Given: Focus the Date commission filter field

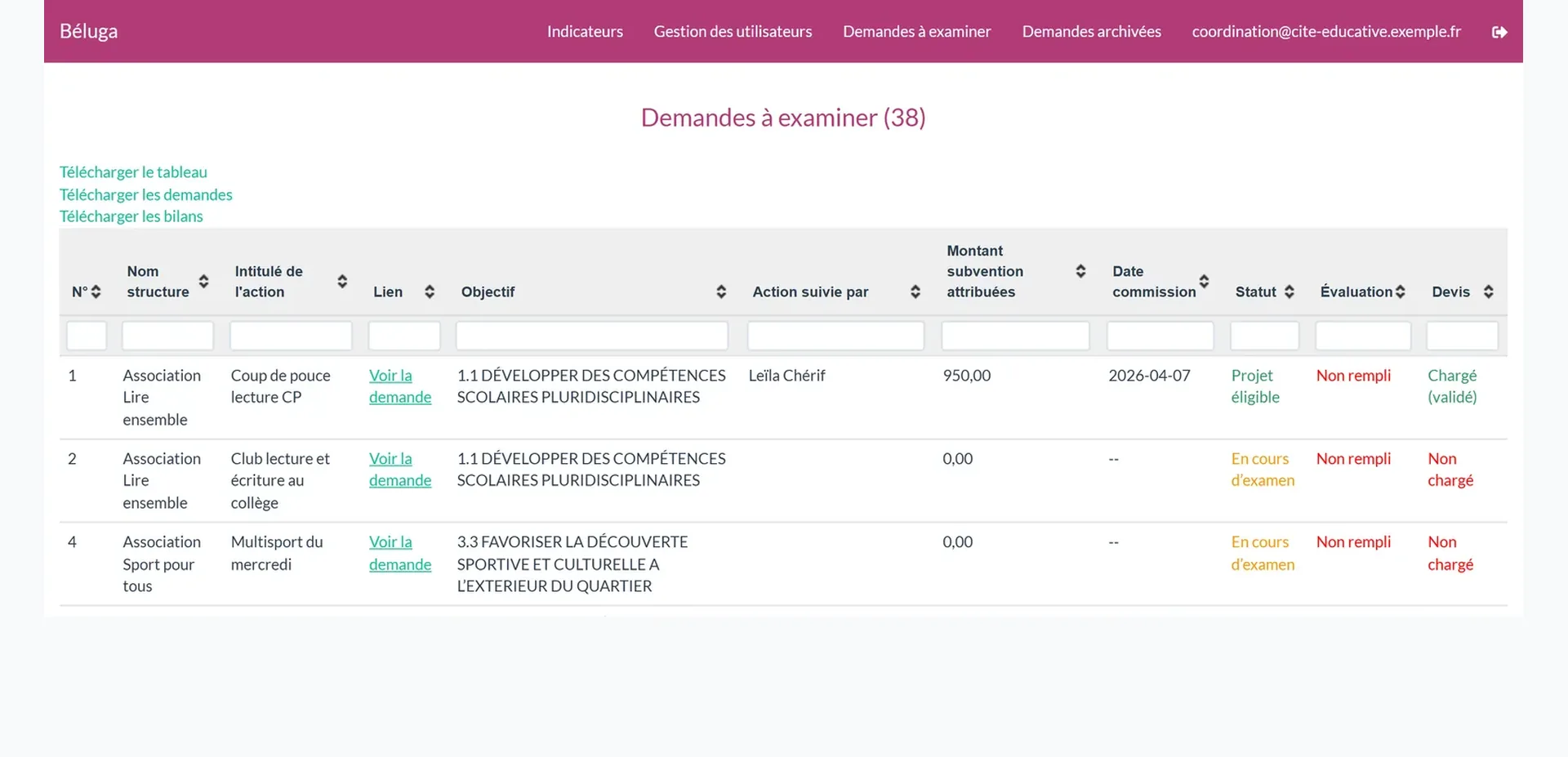Looking at the screenshot, I should pyautogui.click(x=1160, y=336).
